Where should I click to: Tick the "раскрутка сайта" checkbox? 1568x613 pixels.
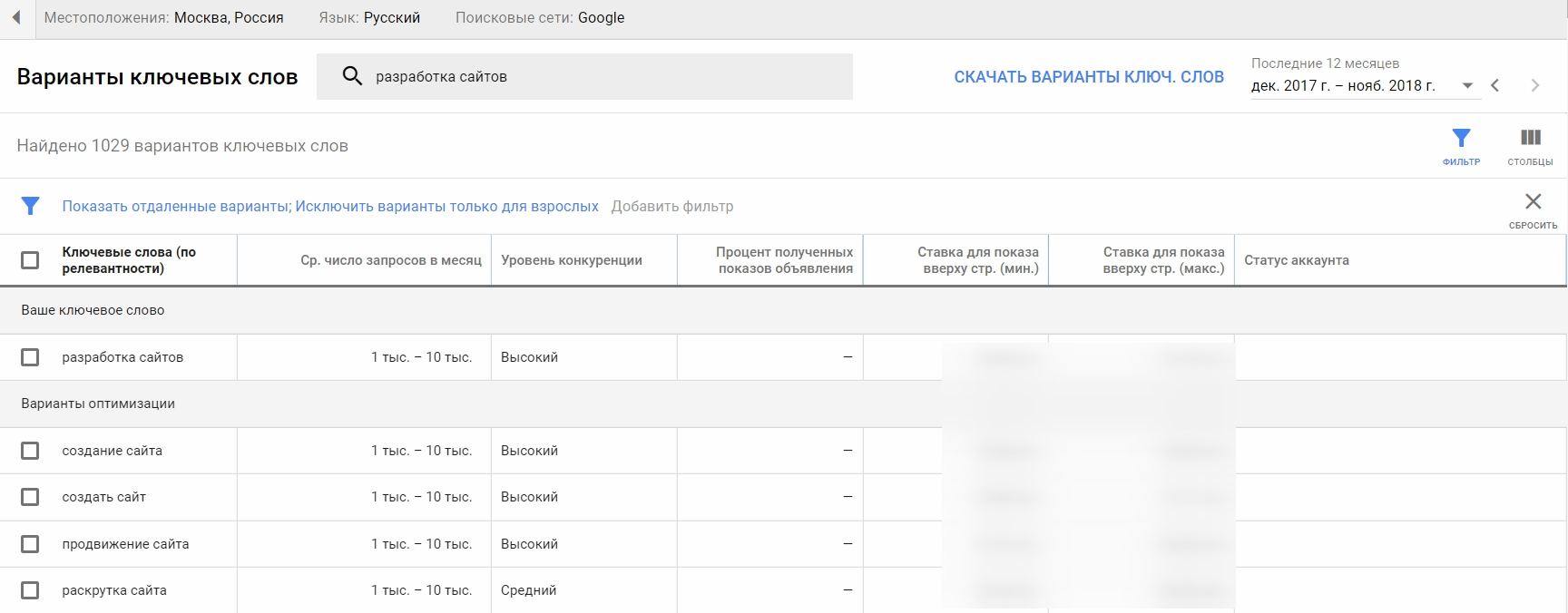point(30,590)
